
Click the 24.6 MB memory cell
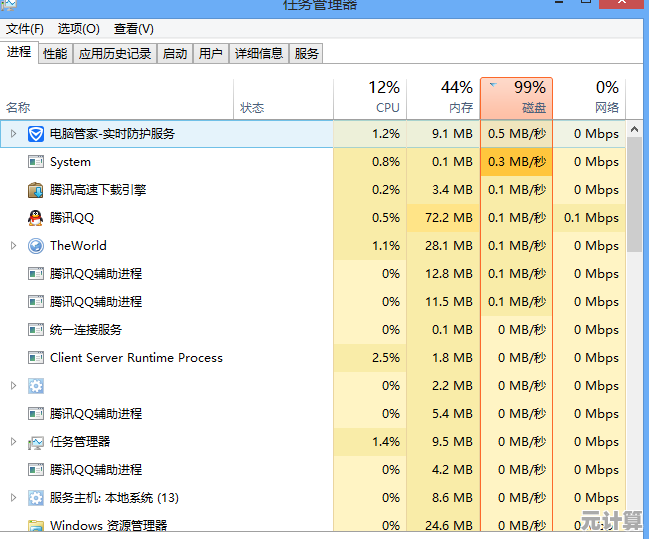[x=443, y=525]
